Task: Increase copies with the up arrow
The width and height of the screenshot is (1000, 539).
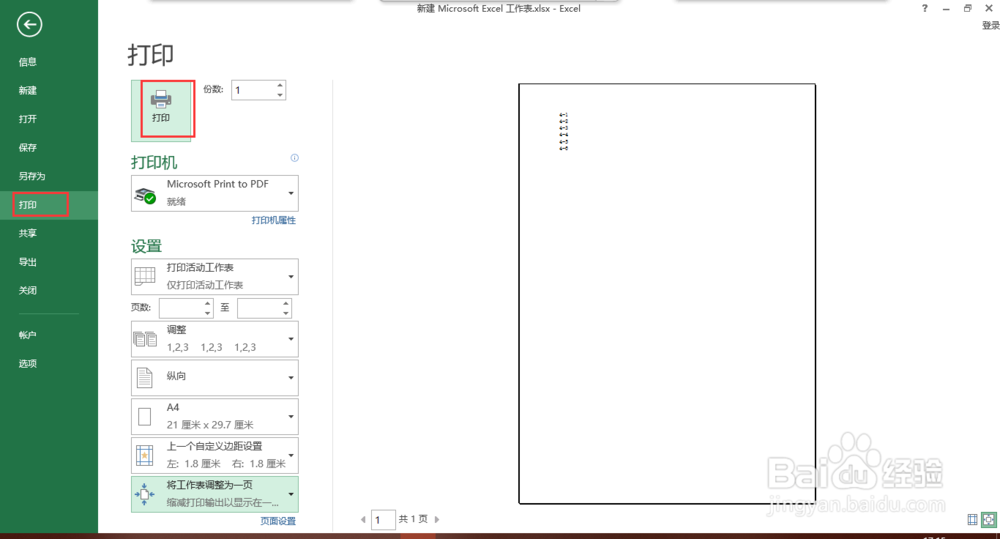Action: pyautogui.click(x=280, y=85)
